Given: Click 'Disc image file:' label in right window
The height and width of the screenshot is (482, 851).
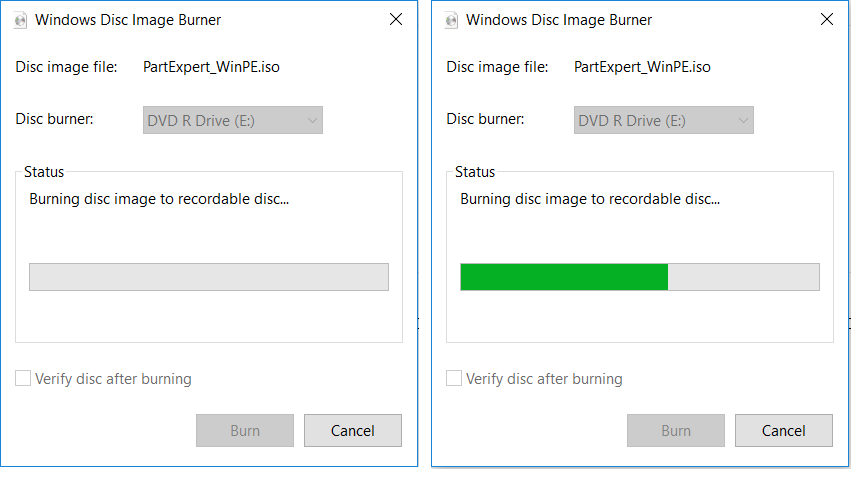Looking at the screenshot, I should click(x=497, y=67).
